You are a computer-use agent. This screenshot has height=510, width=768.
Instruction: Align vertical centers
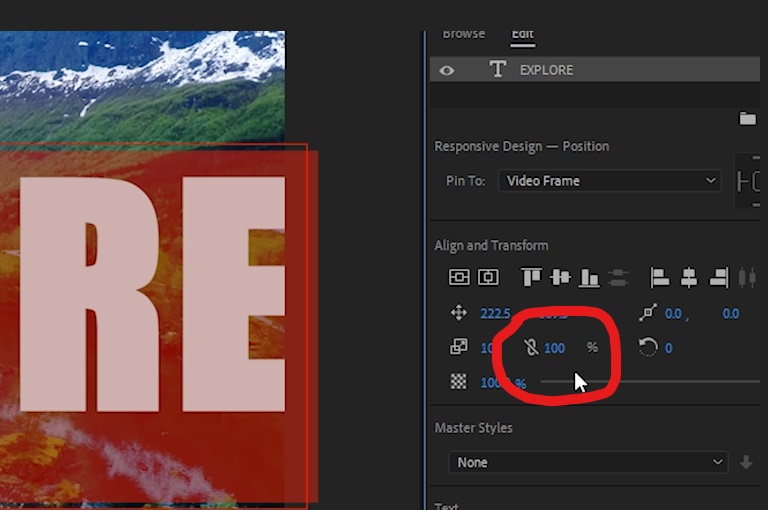pos(560,277)
